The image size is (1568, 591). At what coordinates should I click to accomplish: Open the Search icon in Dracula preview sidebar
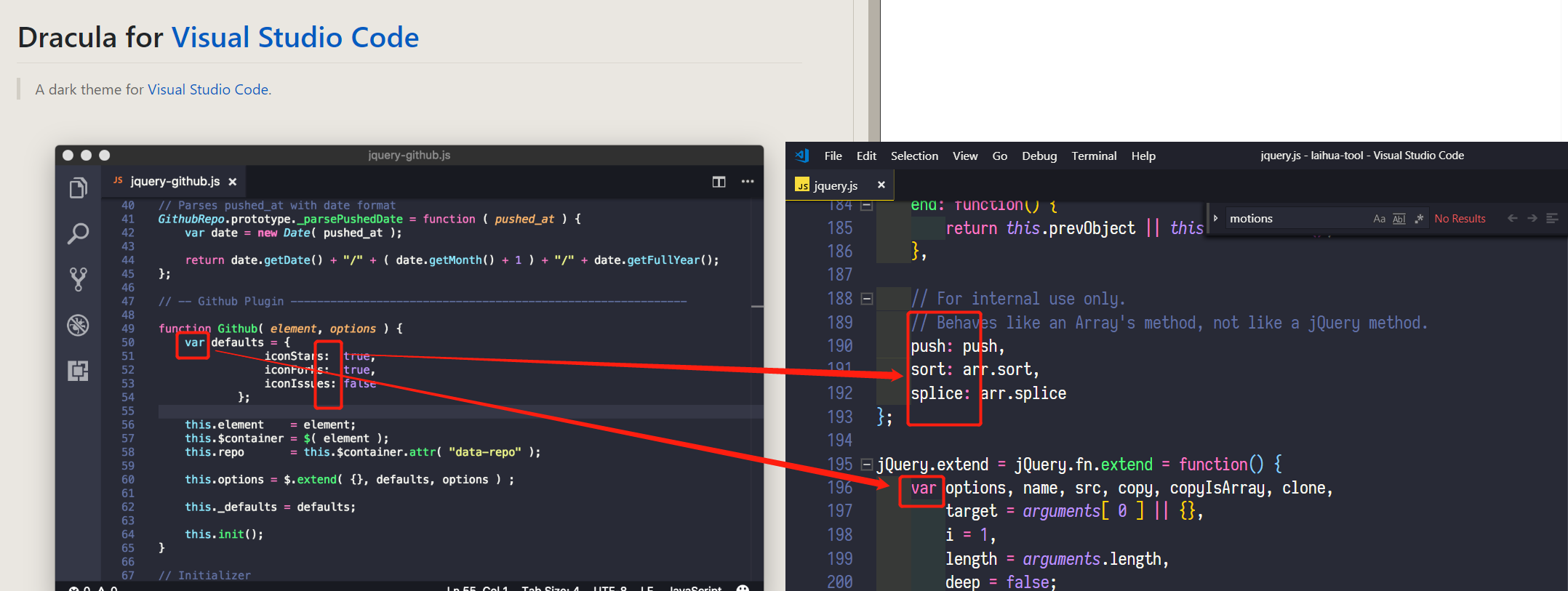click(79, 233)
